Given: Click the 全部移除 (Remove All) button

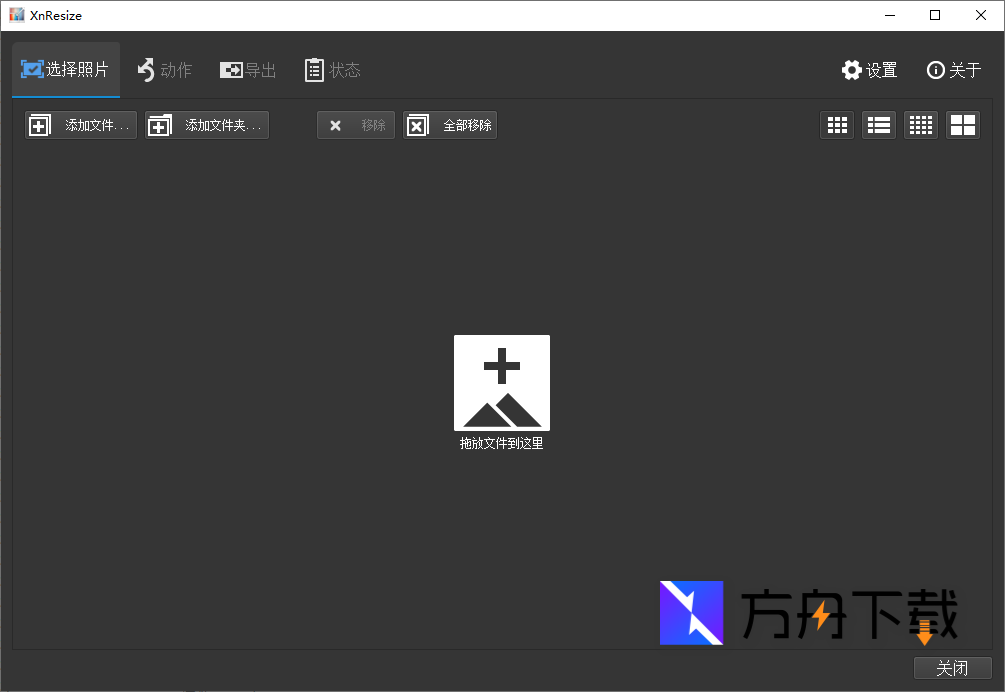Looking at the screenshot, I should [450, 125].
